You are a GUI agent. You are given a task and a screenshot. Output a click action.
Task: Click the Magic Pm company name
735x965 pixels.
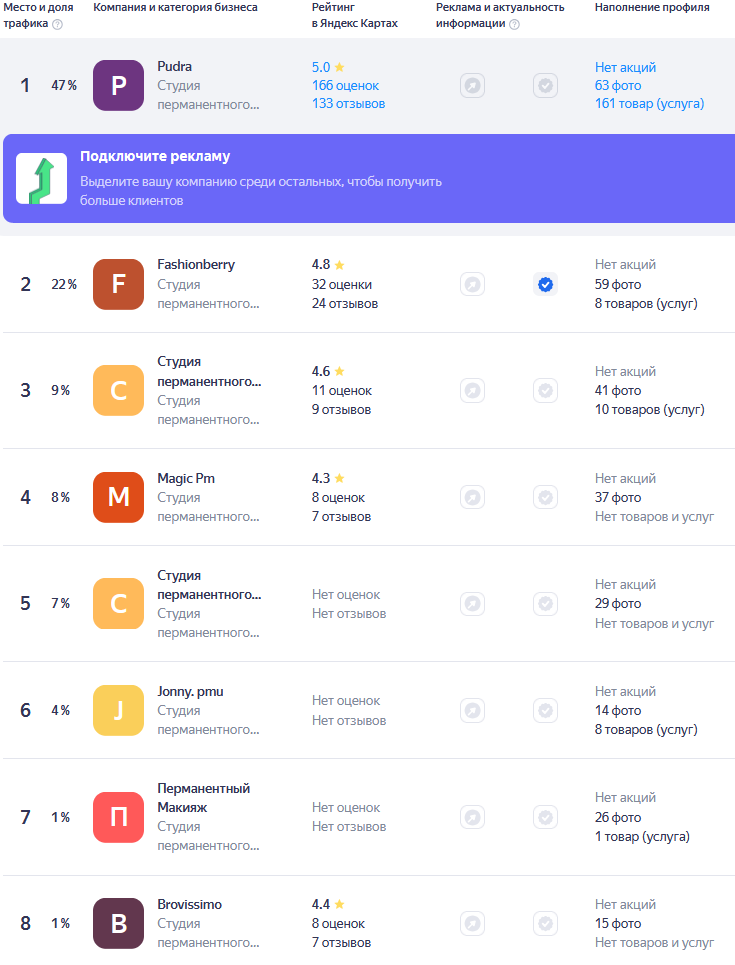186,478
